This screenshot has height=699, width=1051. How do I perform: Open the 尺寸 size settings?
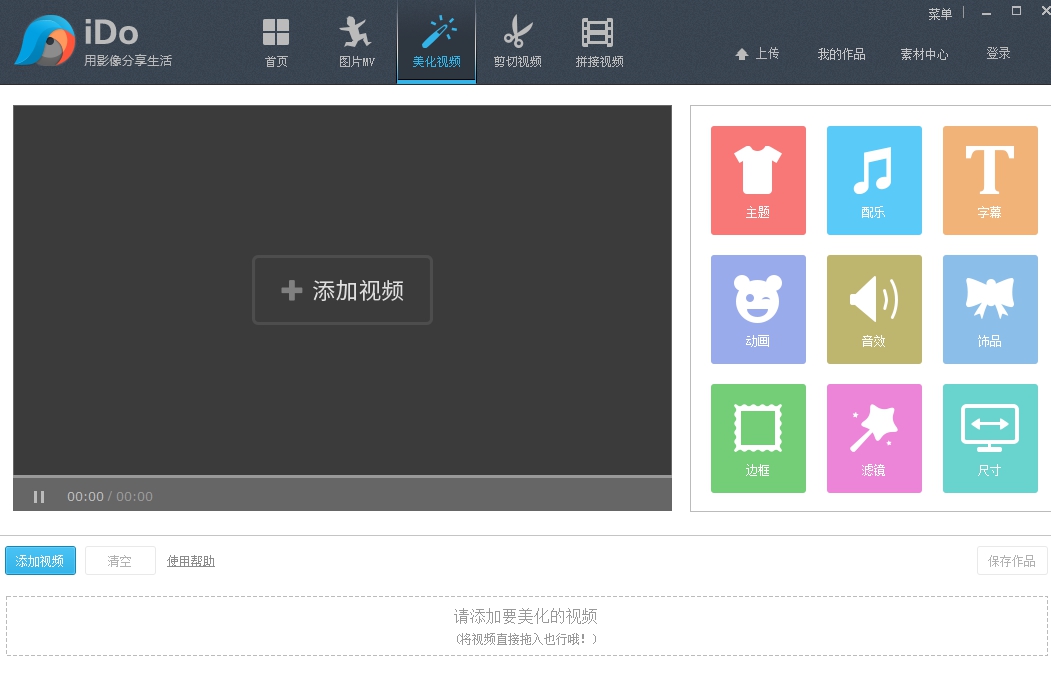990,438
